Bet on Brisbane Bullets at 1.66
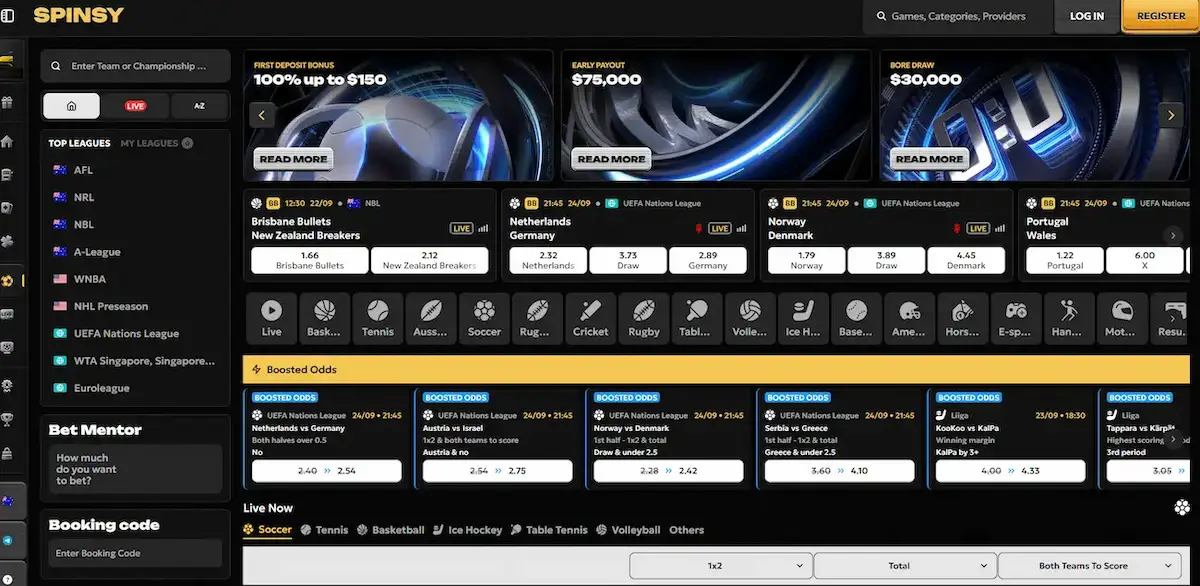1200x586 pixels. point(309,260)
